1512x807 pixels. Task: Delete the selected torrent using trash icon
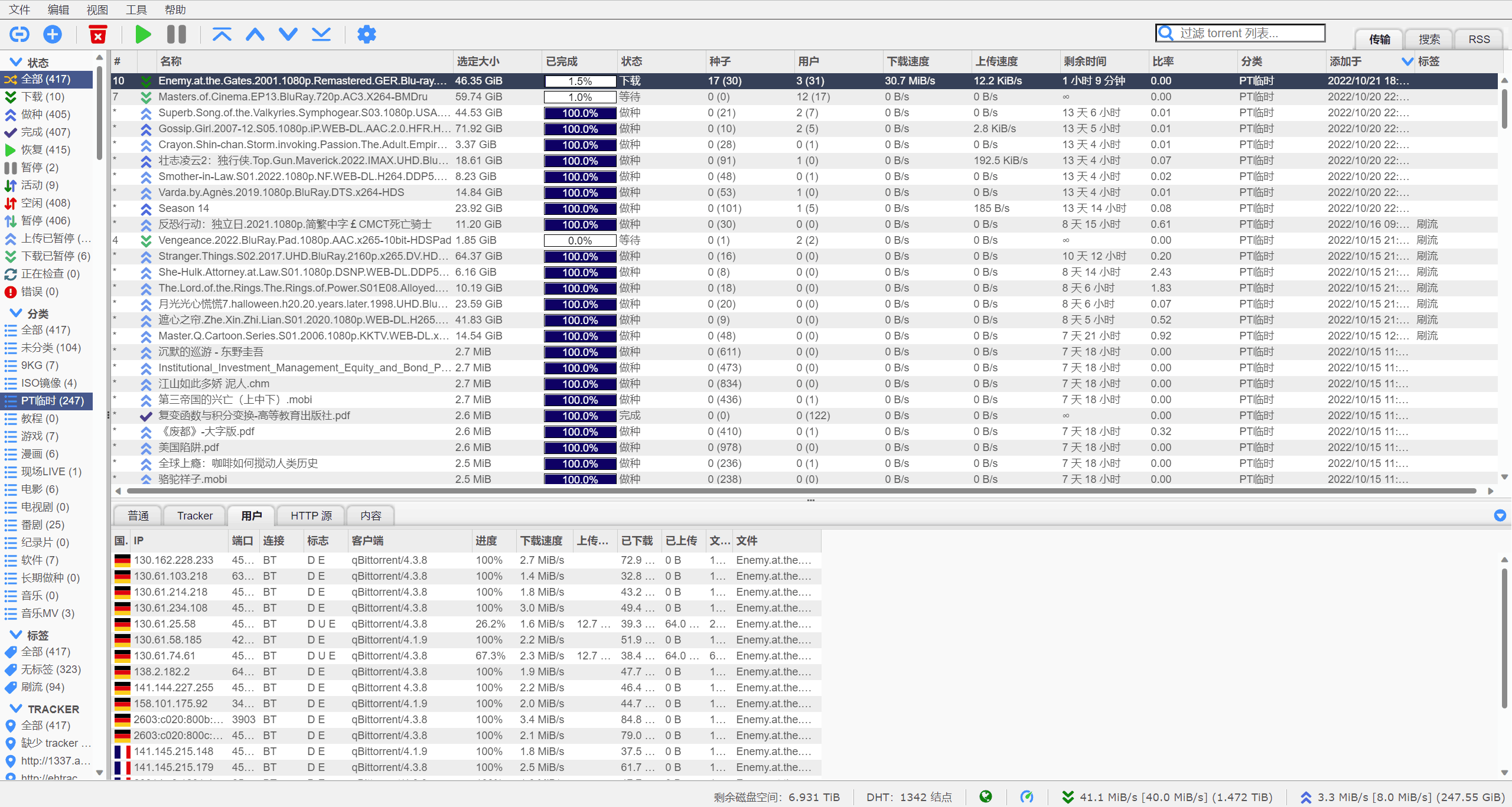97,34
